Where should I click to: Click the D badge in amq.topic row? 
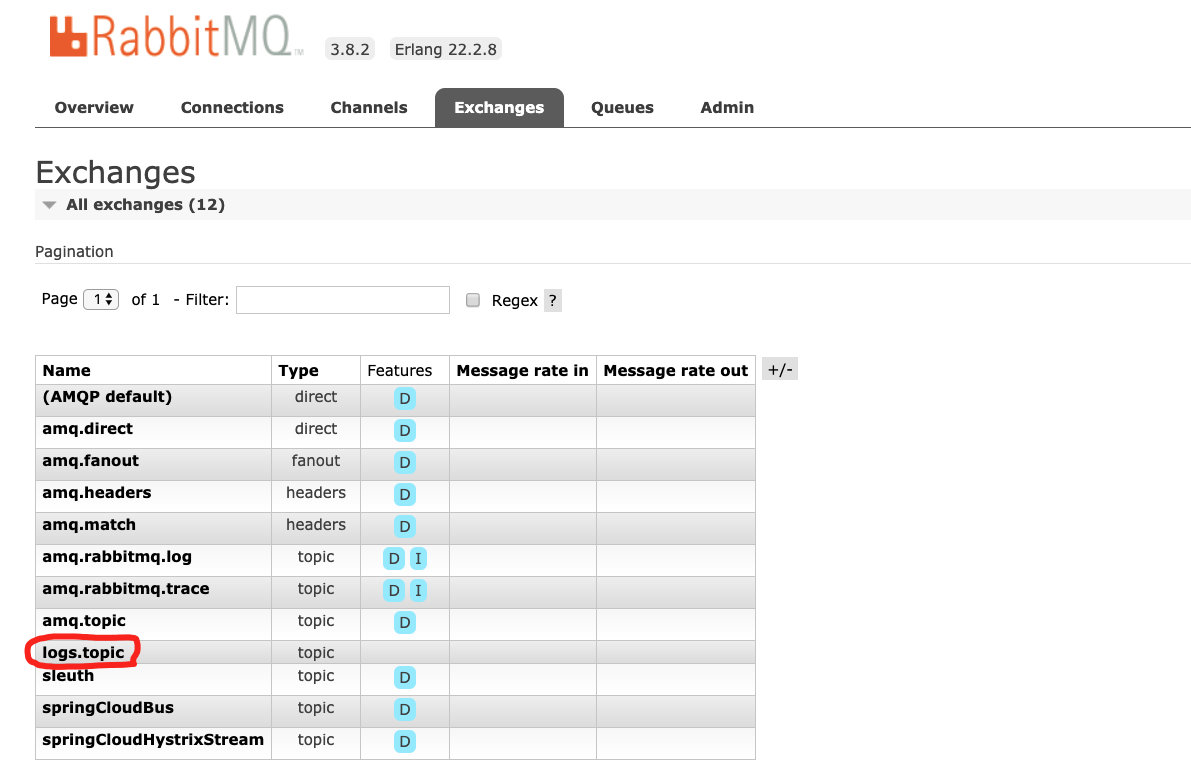405,622
